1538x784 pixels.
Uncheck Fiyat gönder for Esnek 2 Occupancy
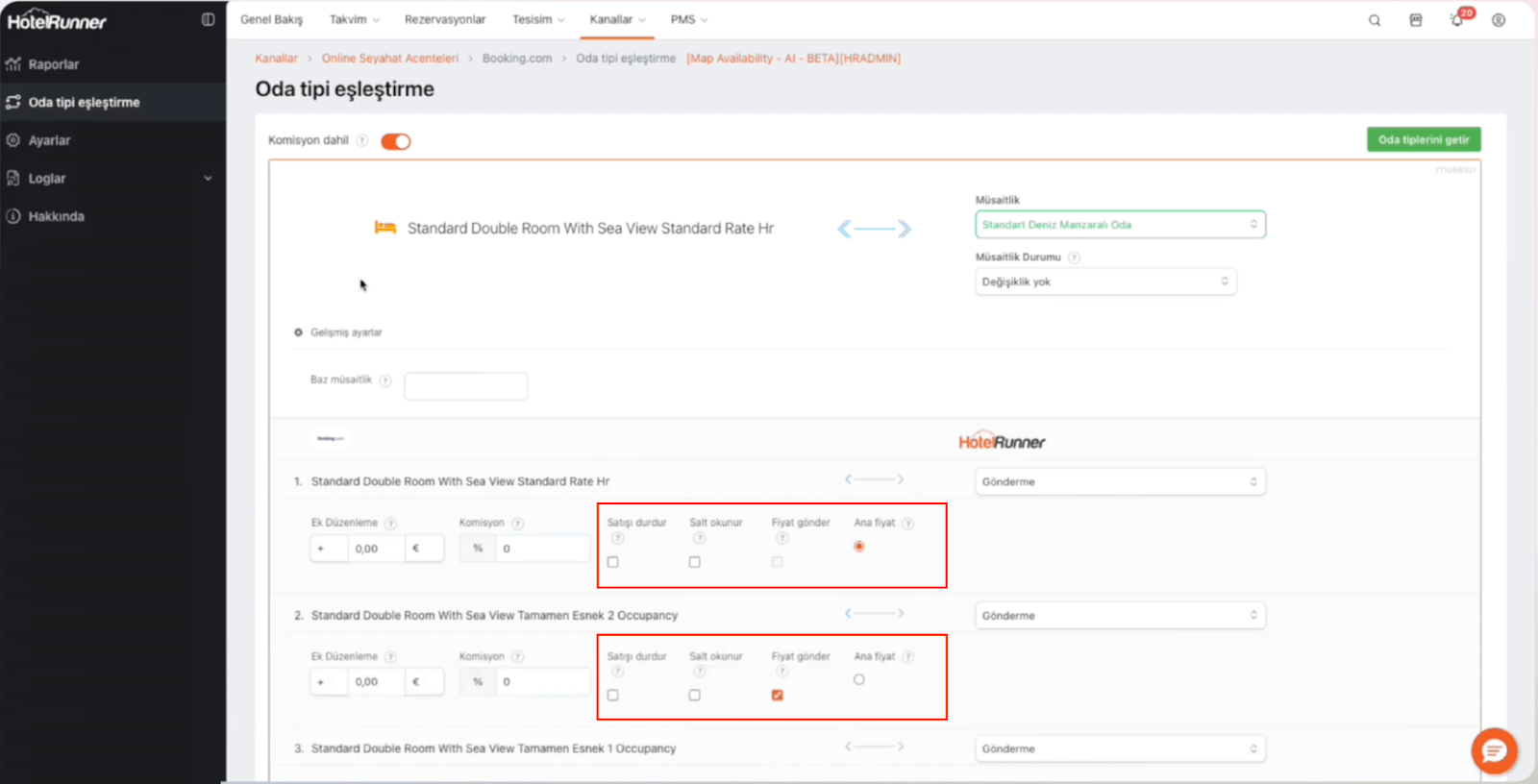coord(777,695)
